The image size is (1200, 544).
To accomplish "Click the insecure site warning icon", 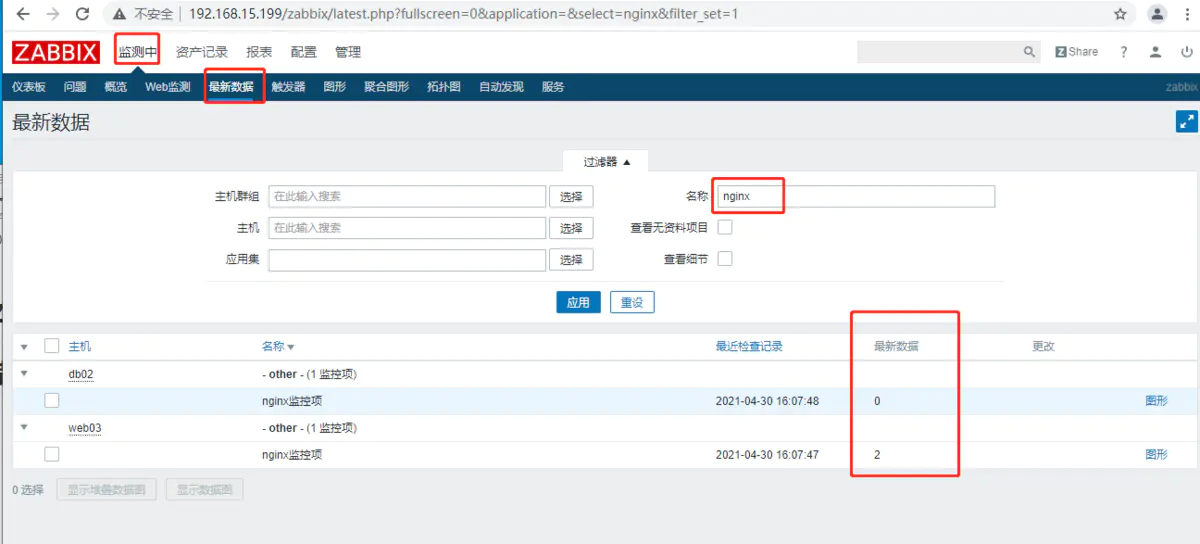I will (120, 15).
